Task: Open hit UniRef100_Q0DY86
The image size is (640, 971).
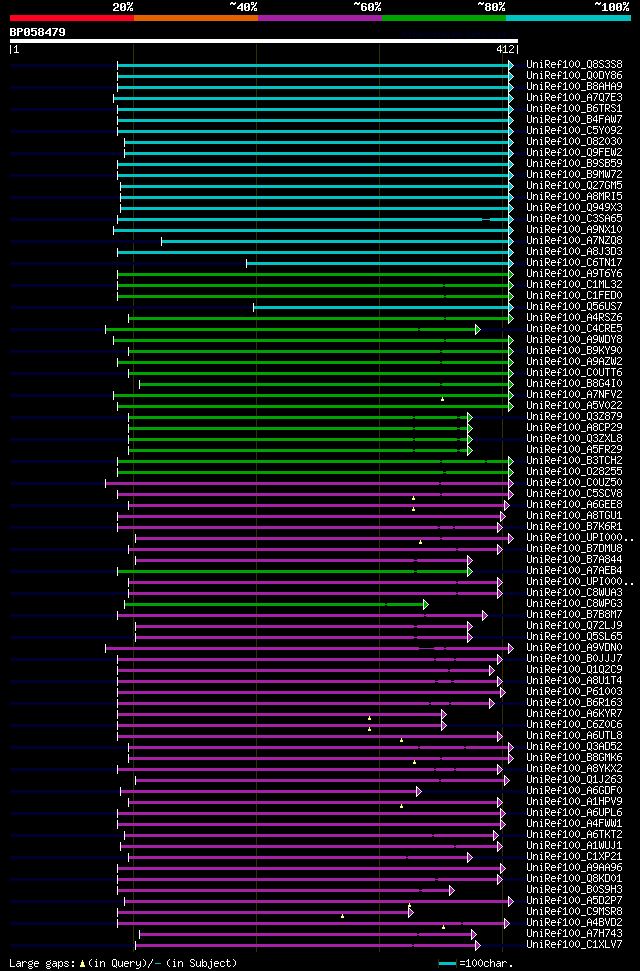Action: pyautogui.click(x=574, y=76)
